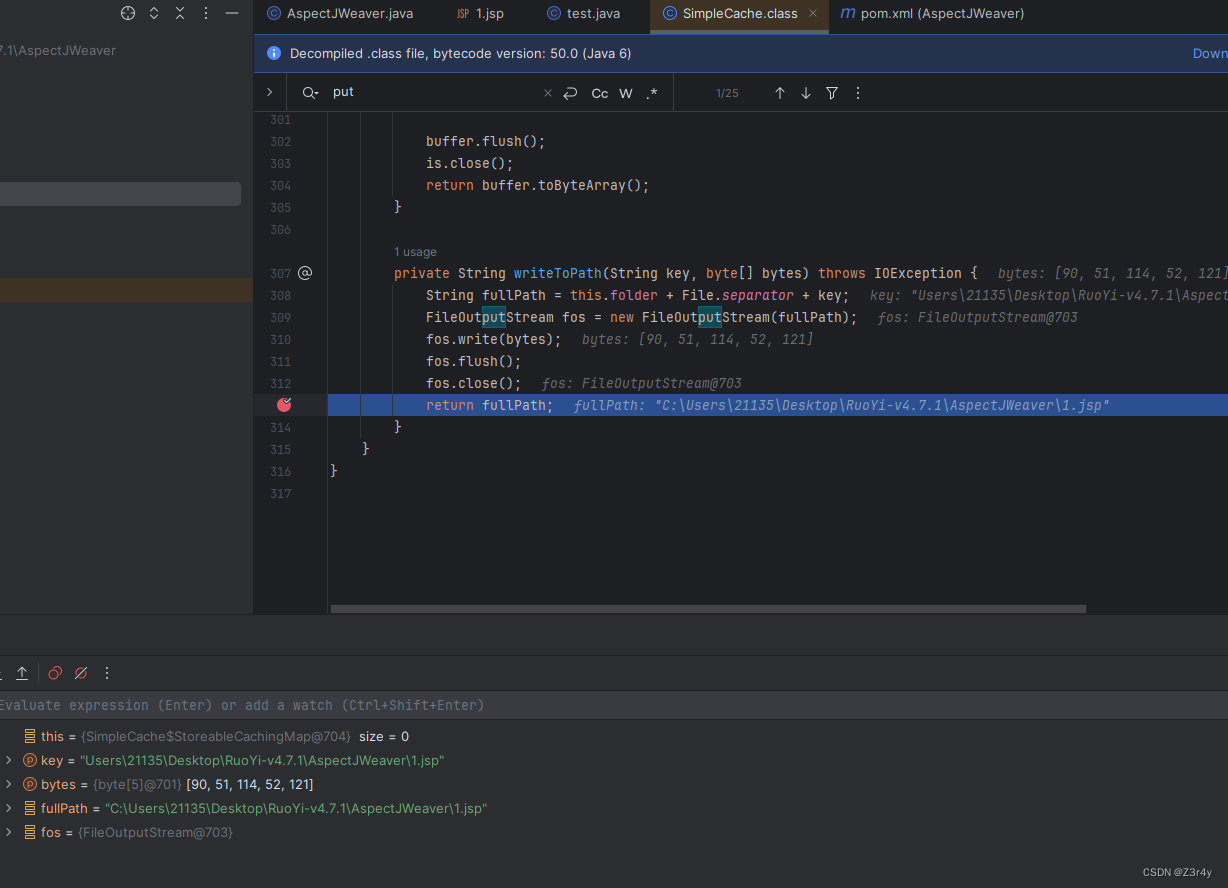1228x888 pixels.
Task: Click 'return fullPath;' on highlighted line
Action: click(489, 405)
